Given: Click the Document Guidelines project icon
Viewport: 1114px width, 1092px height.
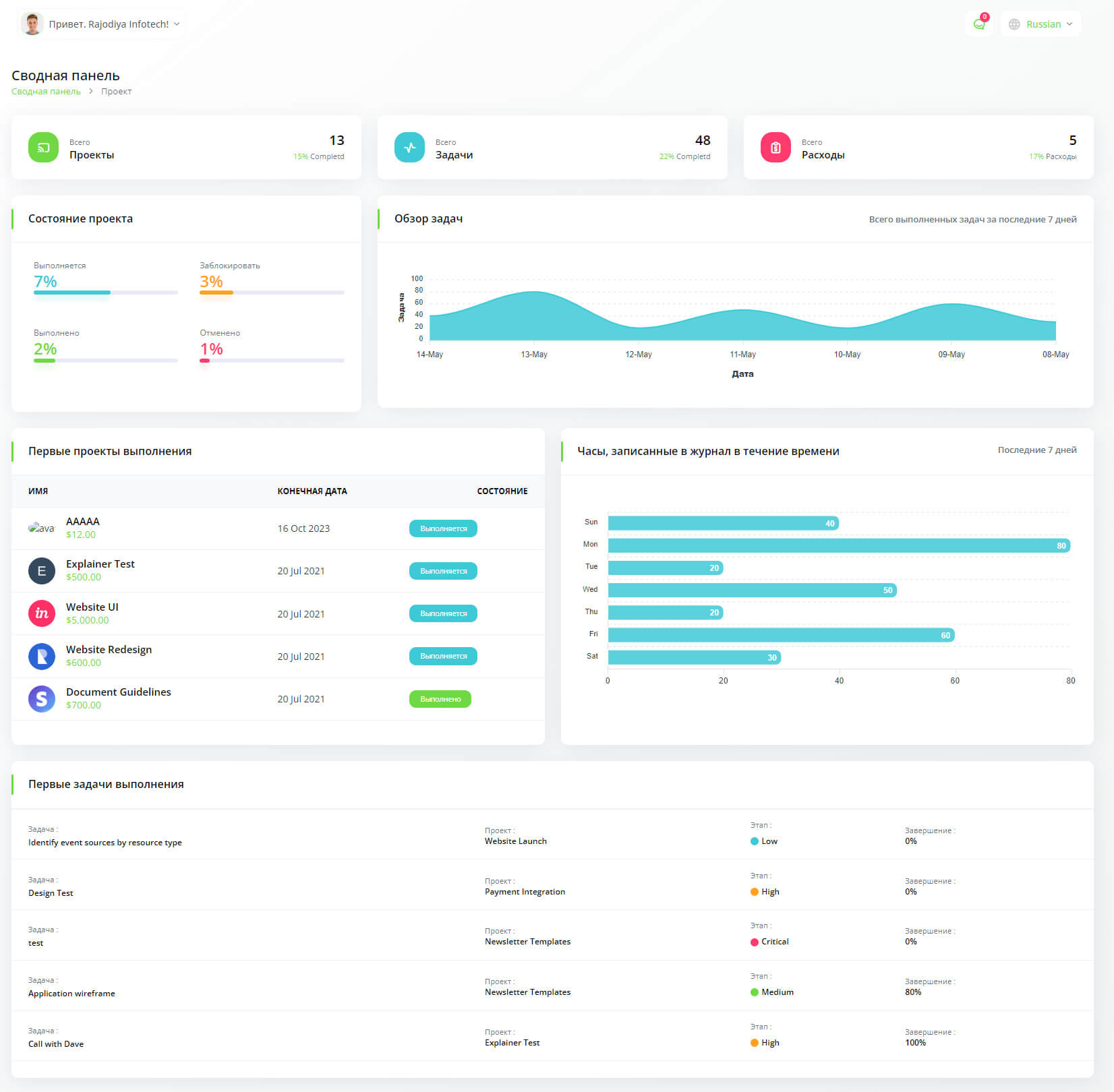Looking at the screenshot, I should (x=42, y=698).
